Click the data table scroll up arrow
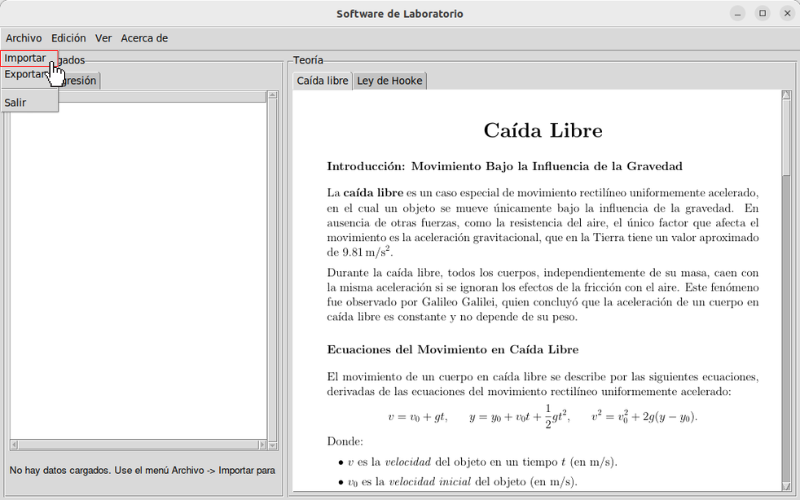This screenshot has width=800, height=500. [272, 95]
